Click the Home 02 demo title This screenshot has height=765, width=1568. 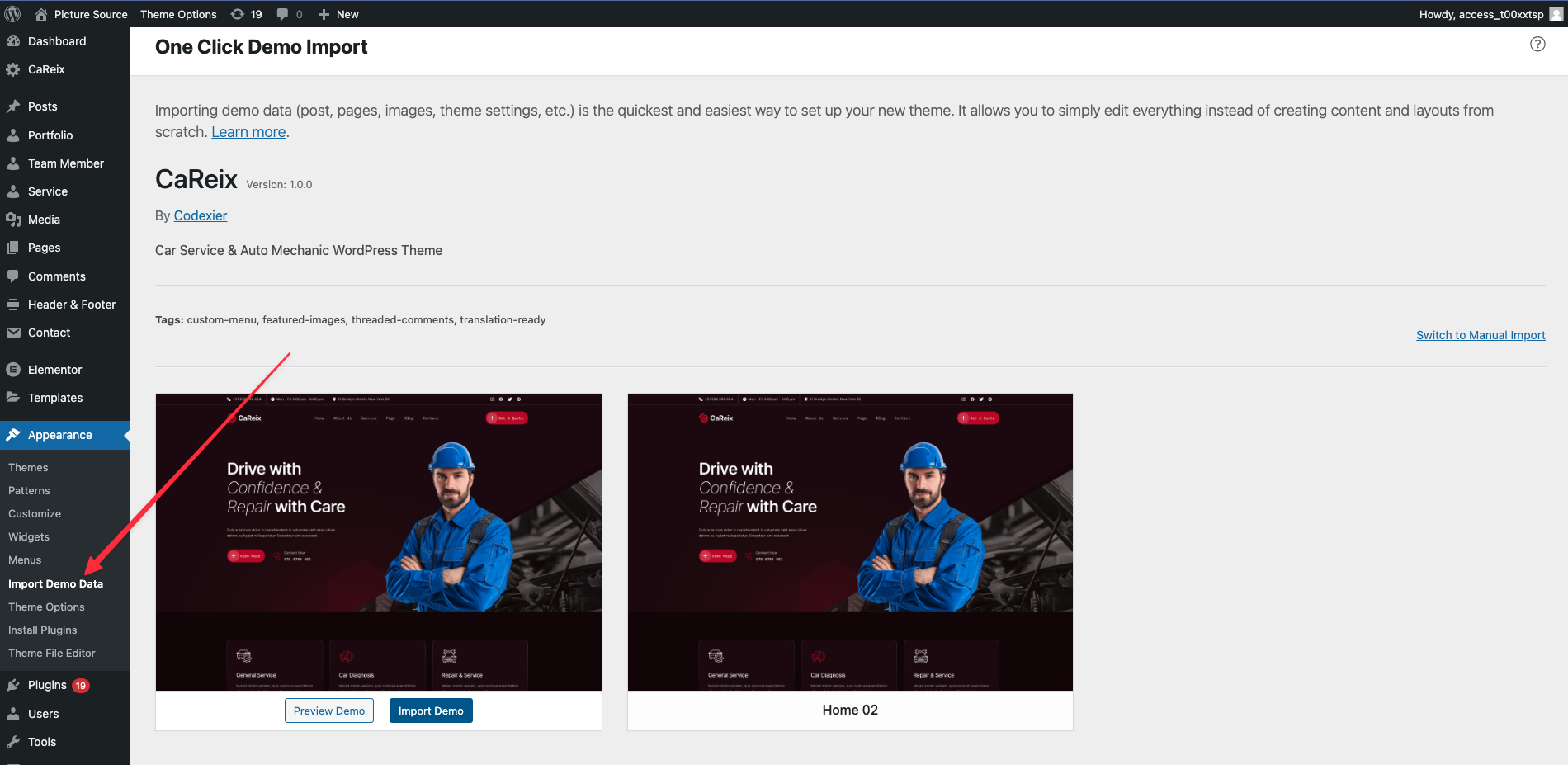pos(850,710)
